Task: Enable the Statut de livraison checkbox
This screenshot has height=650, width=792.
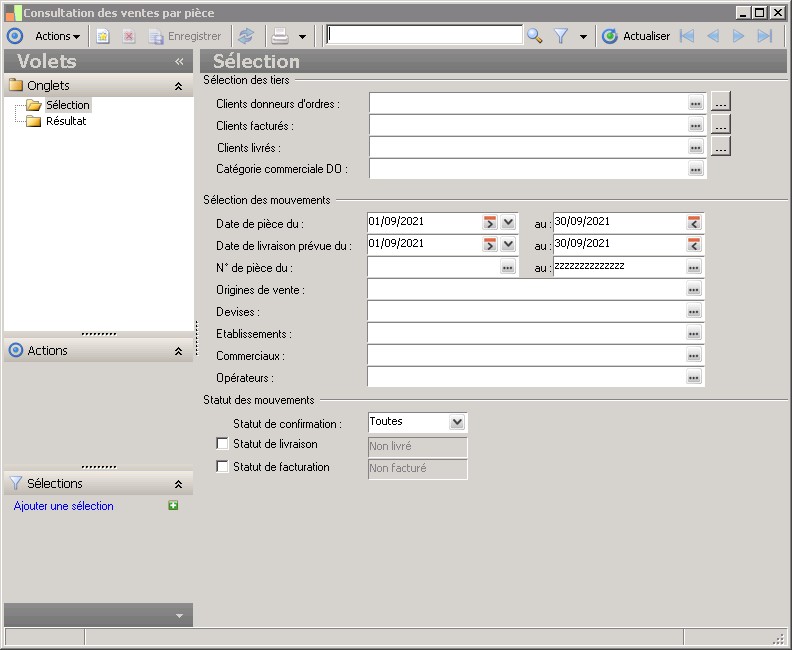Action: tap(222, 444)
